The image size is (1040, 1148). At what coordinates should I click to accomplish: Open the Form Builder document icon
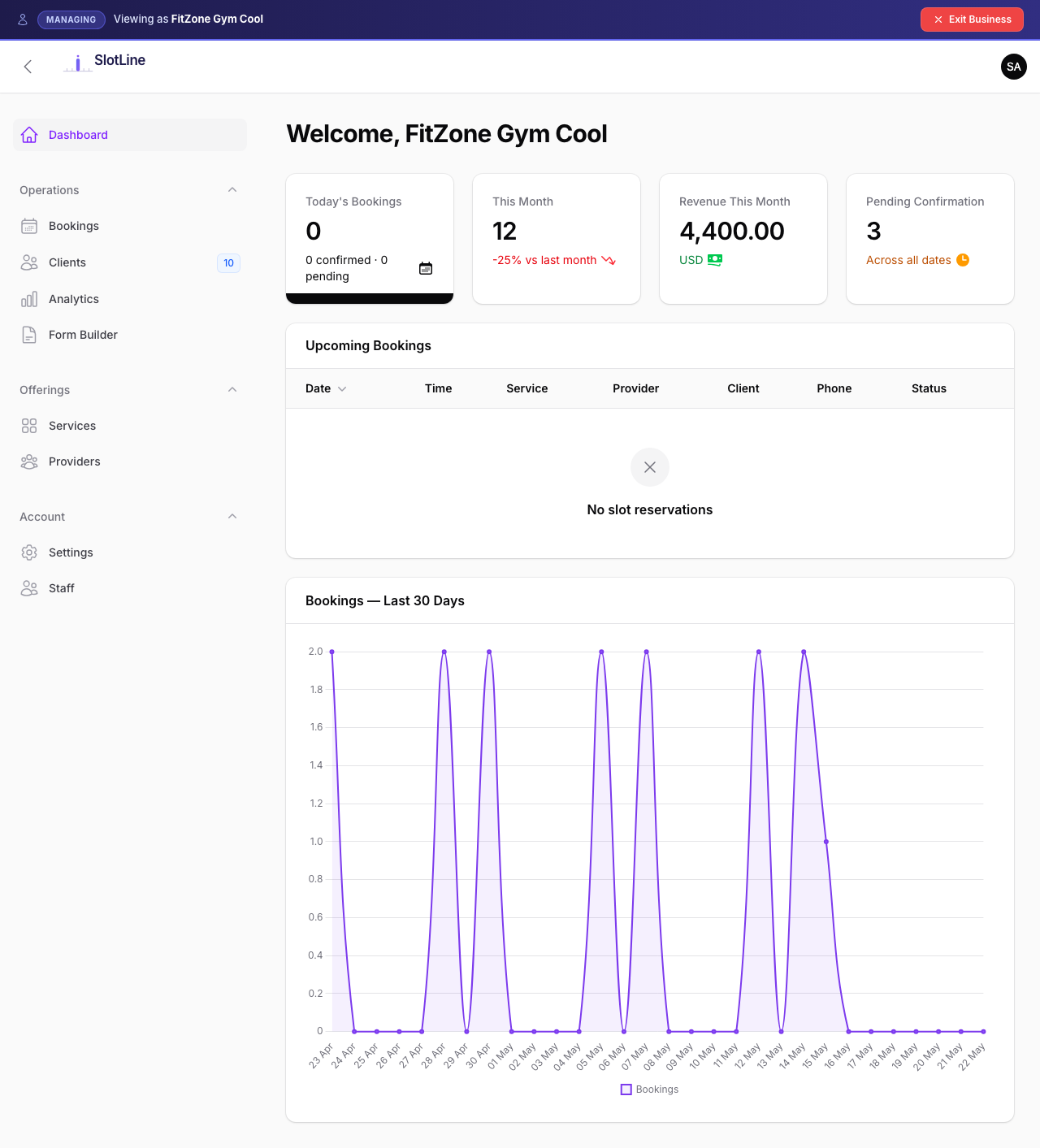(x=29, y=335)
